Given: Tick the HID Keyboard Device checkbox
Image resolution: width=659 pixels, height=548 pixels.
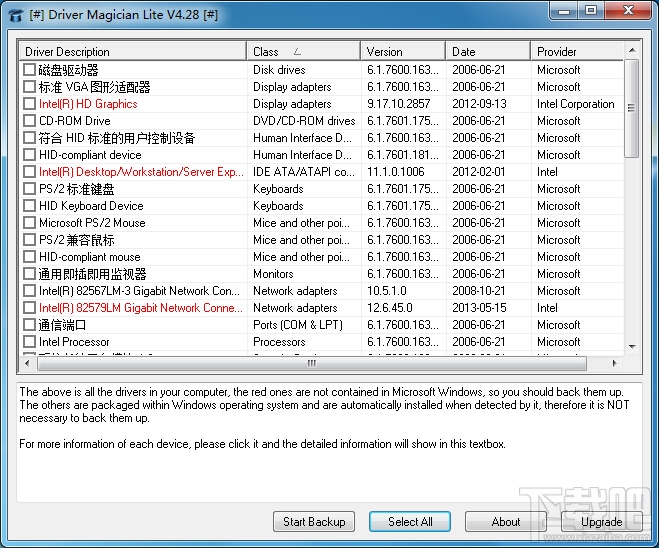Looking at the screenshot, I should click(29, 206).
